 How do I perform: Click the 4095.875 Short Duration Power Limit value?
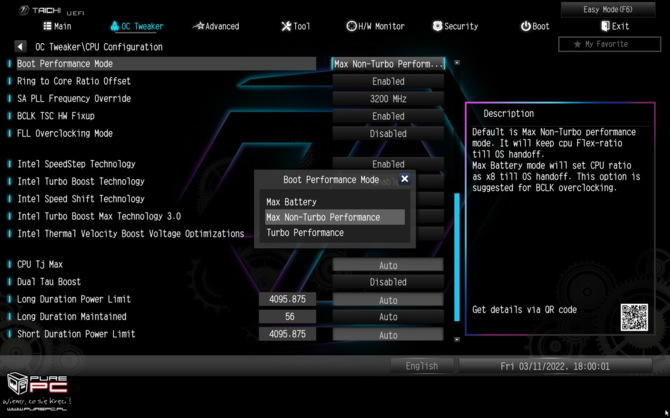click(x=288, y=334)
